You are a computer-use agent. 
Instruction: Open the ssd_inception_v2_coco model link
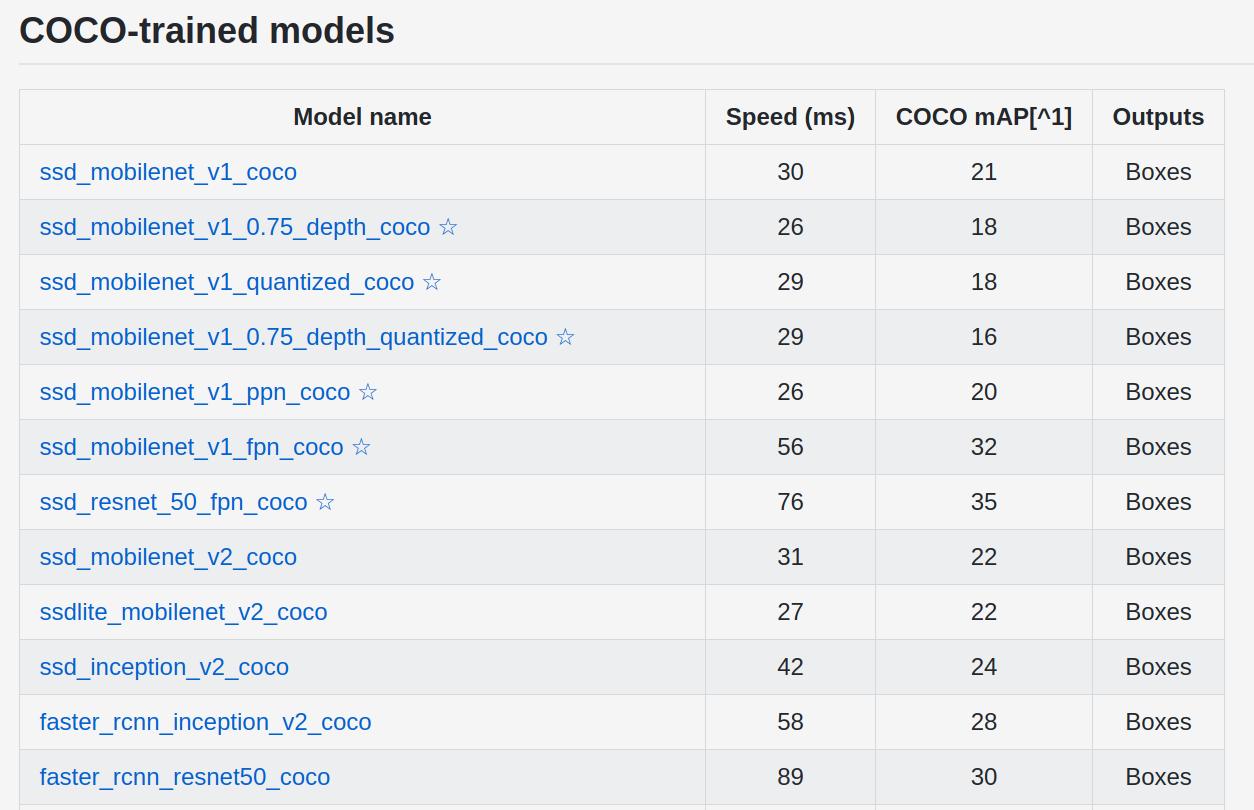click(x=164, y=667)
